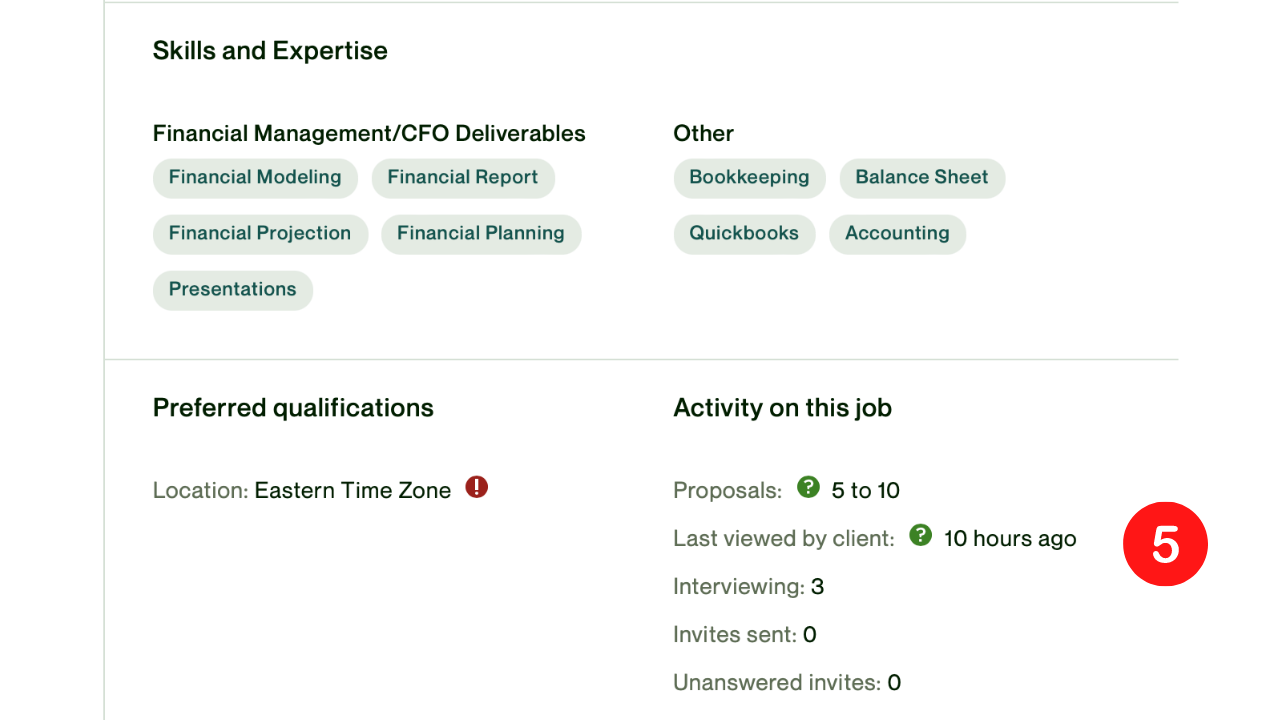
Task: Select the Financial Report skill tag
Action: coord(463,178)
